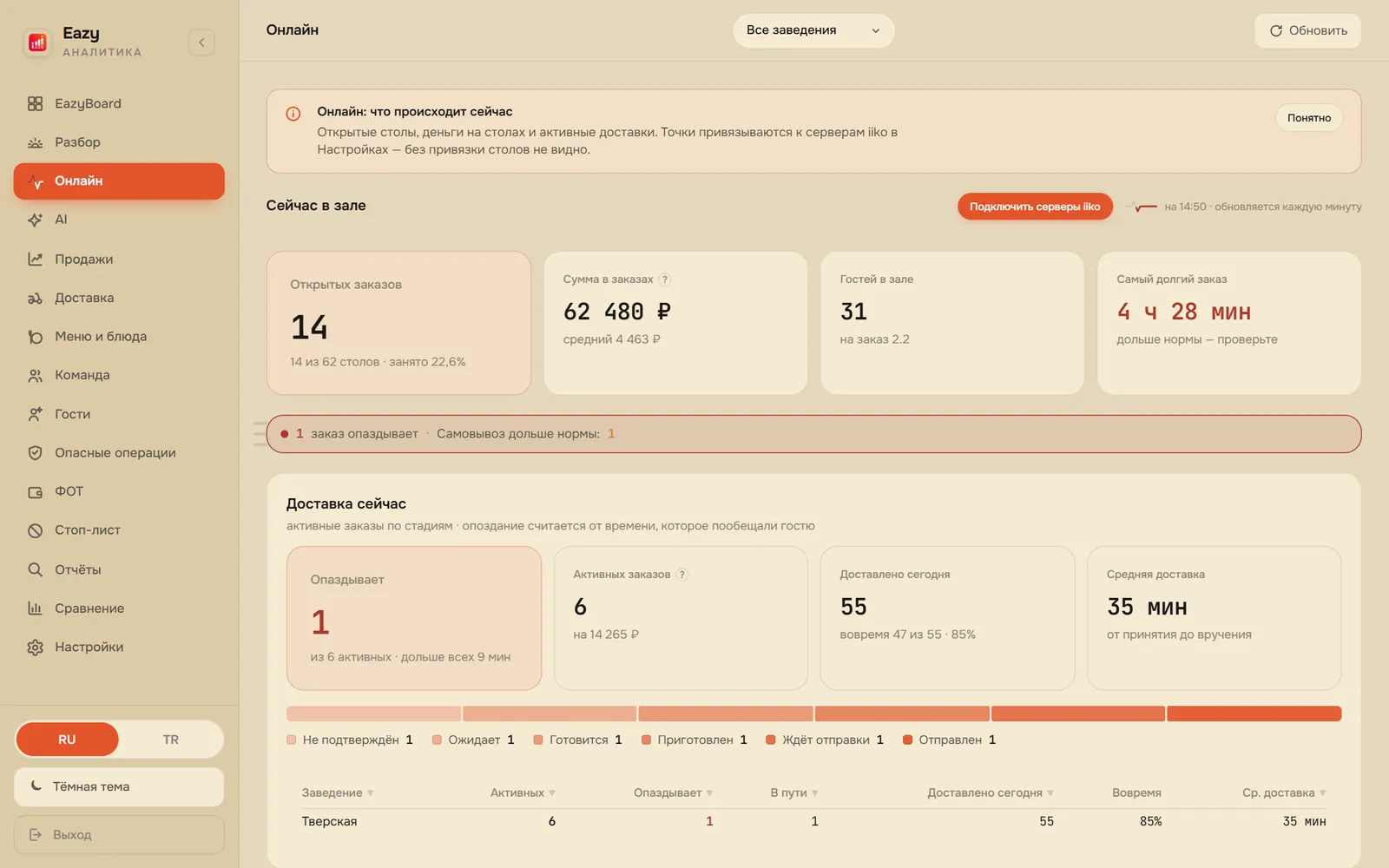The width and height of the screenshot is (1389, 868).
Task: Click help icon next to Сумма в заказах
Action: pos(665,279)
